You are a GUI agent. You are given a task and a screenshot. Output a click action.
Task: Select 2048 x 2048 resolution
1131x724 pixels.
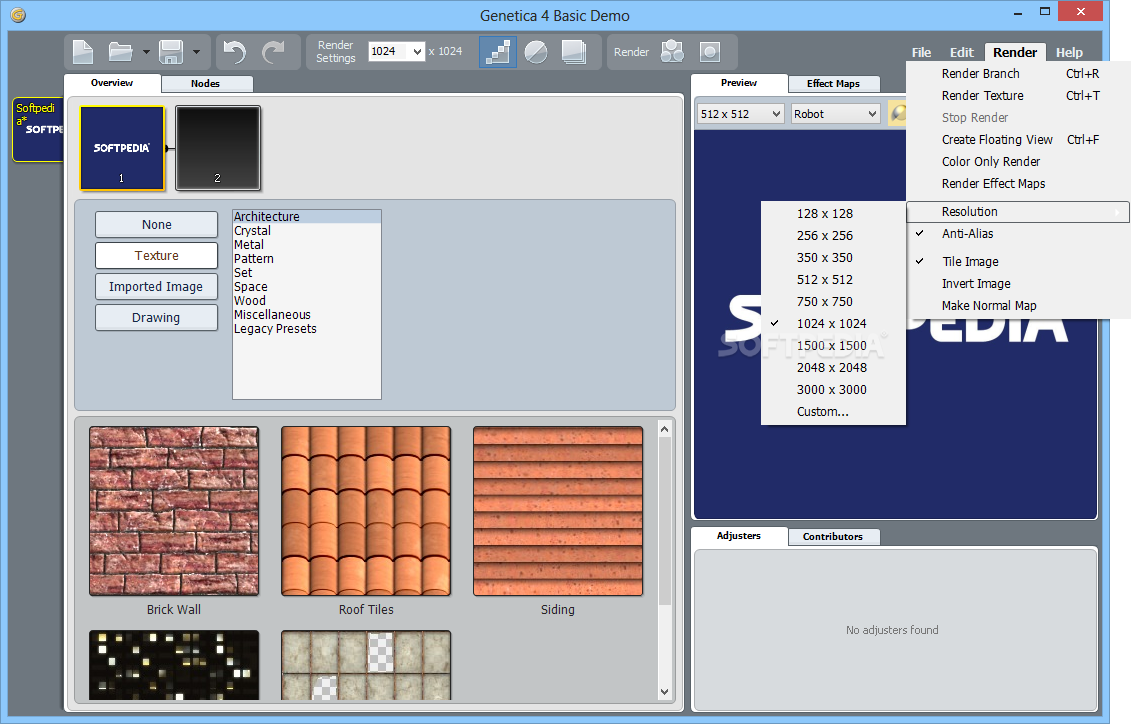pyautogui.click(x=831, y=368)
